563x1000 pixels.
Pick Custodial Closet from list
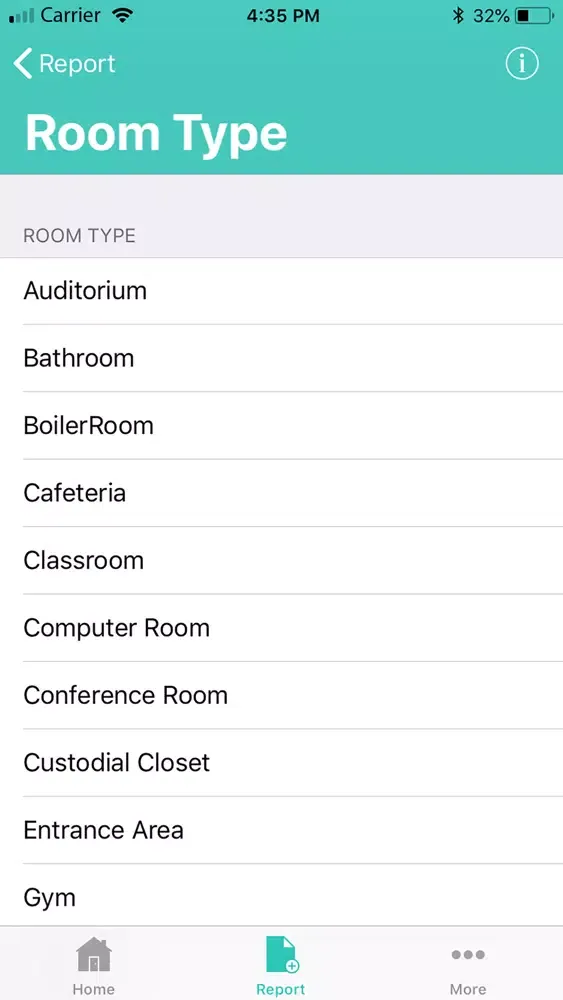pos(281,763)
